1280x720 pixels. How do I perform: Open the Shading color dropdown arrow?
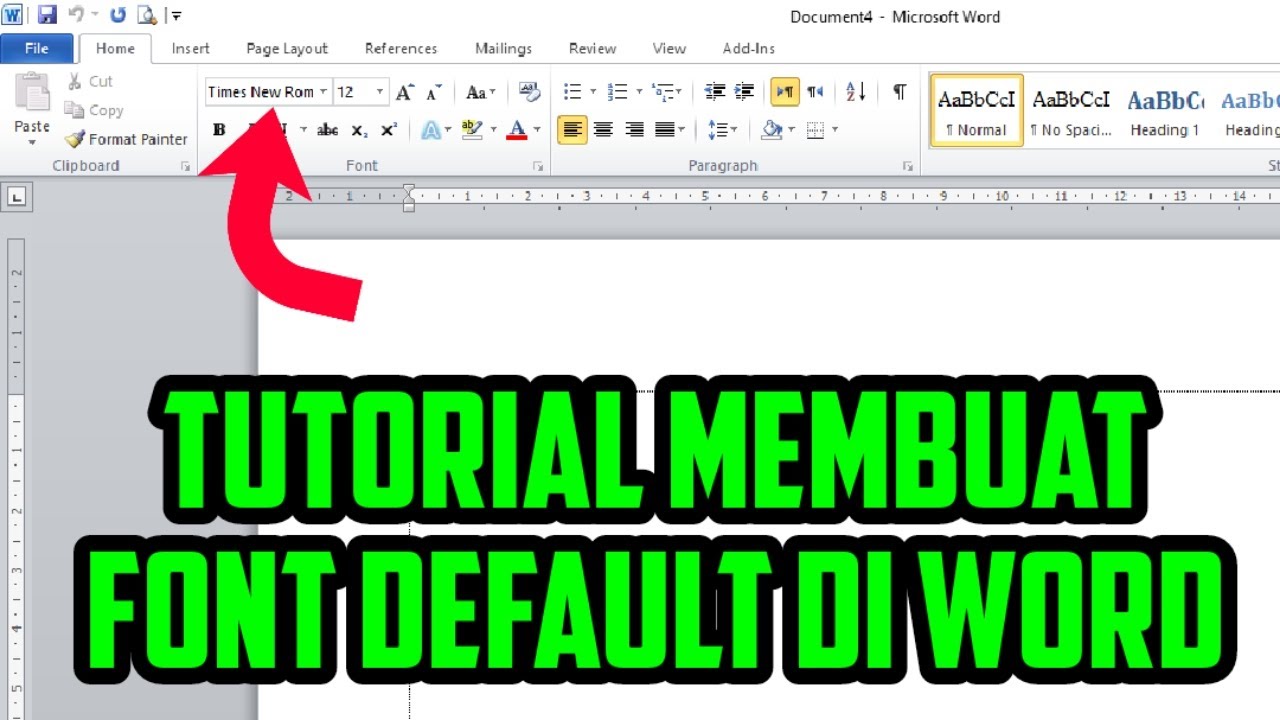tap(790, 130)
